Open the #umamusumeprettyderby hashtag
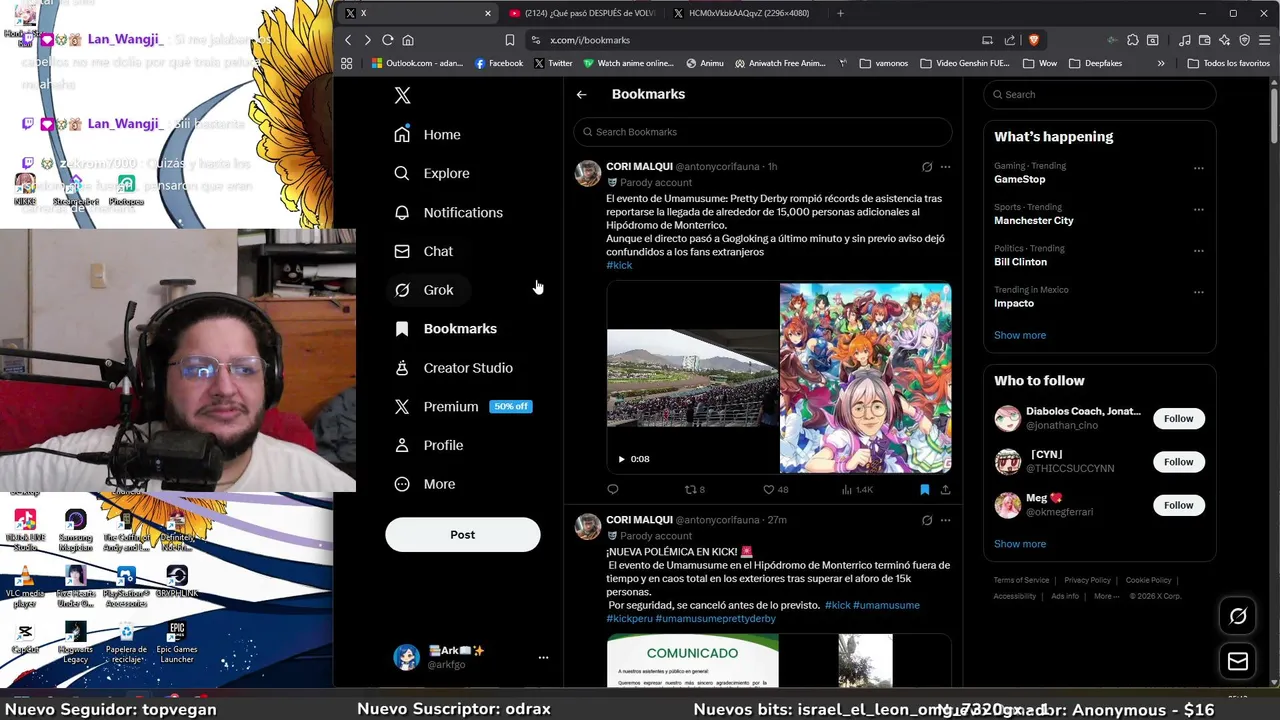The image size is (1280, 720). click(715, 618)
